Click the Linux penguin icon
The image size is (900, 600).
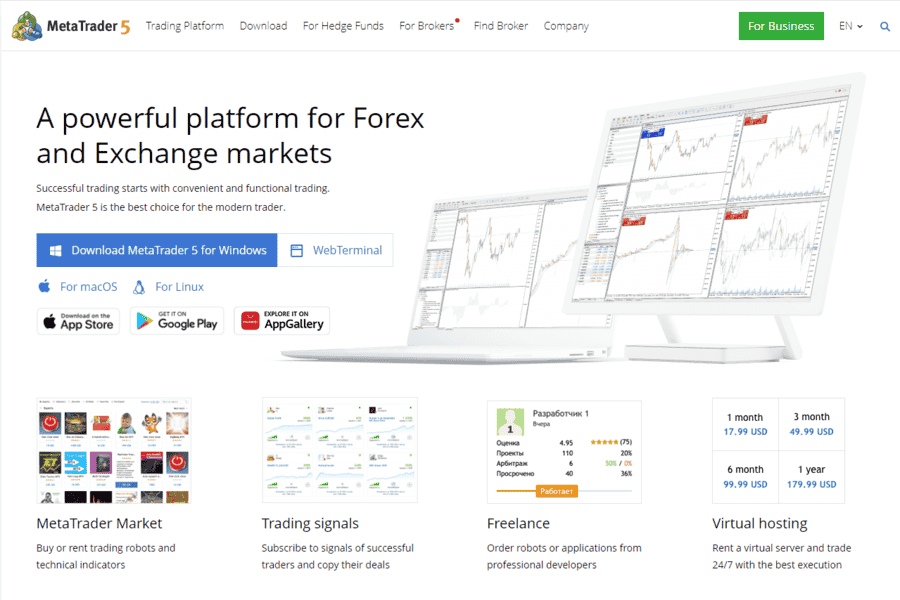coord(139,287)
